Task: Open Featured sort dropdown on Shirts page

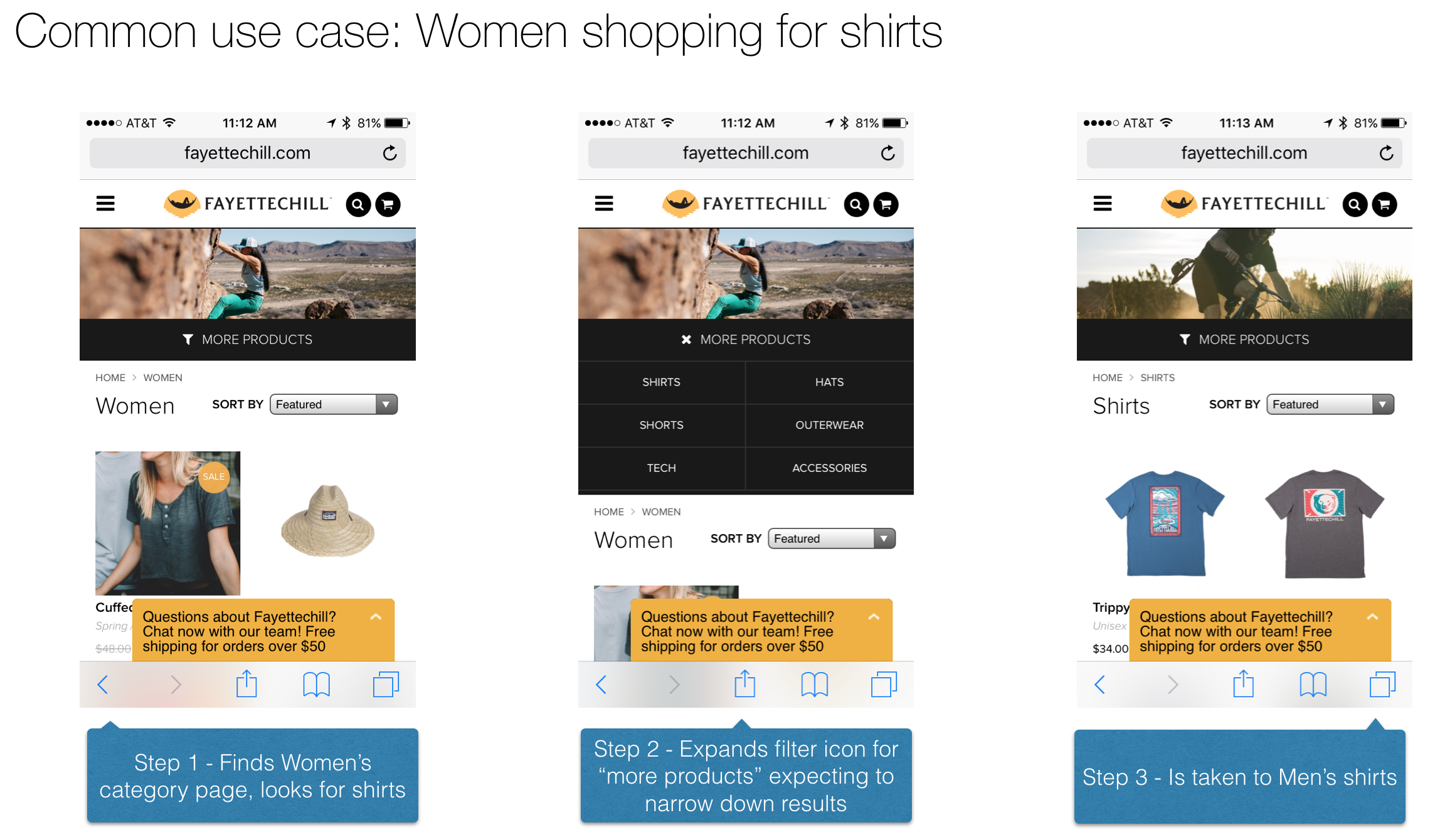Action: coord(1330,404)
